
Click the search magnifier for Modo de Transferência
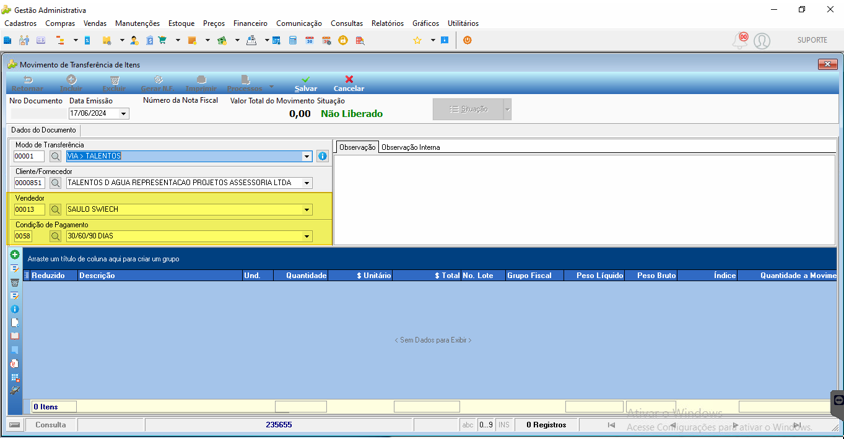[55, 156]
